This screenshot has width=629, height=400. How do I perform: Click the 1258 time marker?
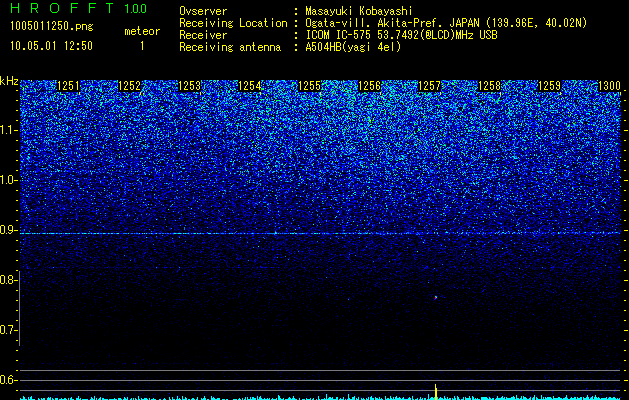pyautogui.click(x=489, y=86)
